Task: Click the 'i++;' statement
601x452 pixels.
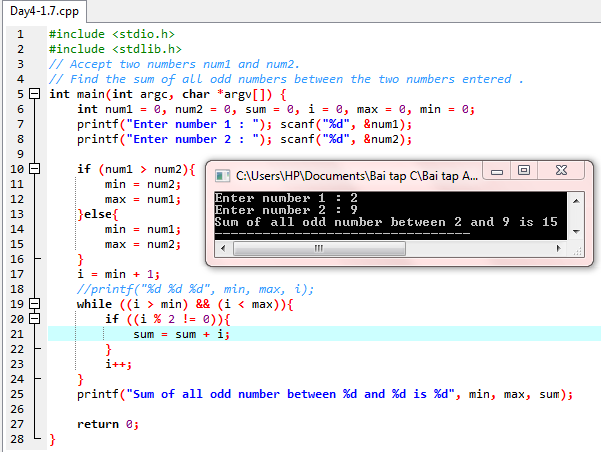Action: (x=118, y=364)
